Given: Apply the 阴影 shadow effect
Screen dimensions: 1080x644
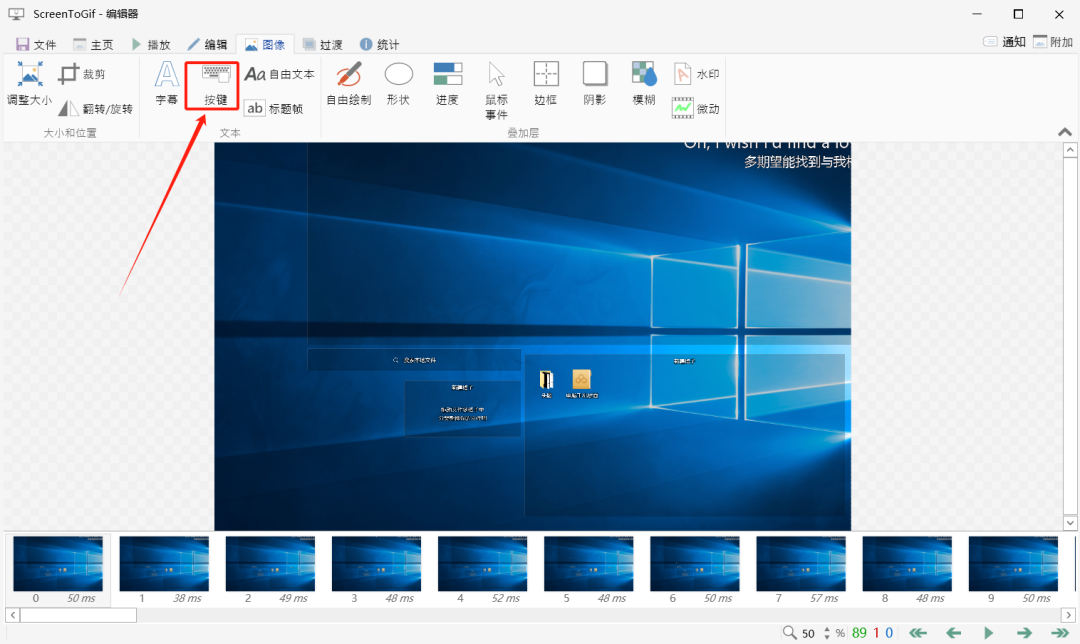Looking at the screenshot, I should coord(595,84).
